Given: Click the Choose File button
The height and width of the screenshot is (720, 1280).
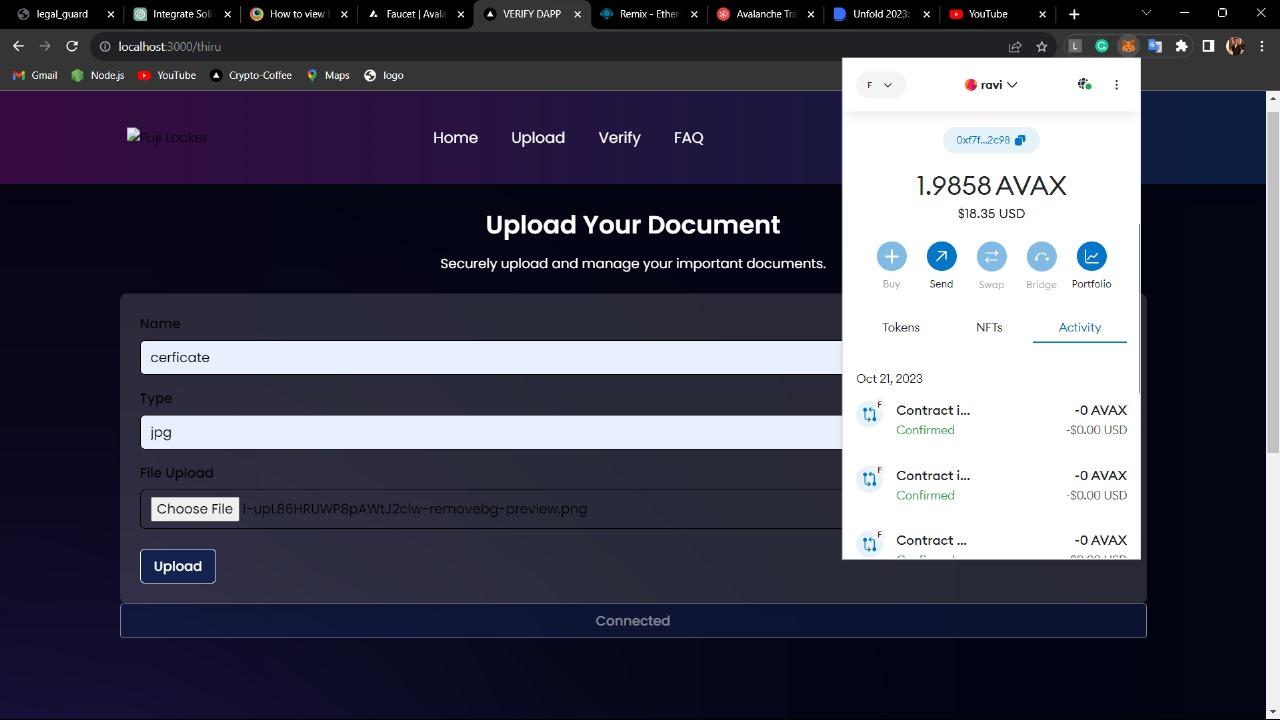Looking at the screenshot, I should (195, 509).
